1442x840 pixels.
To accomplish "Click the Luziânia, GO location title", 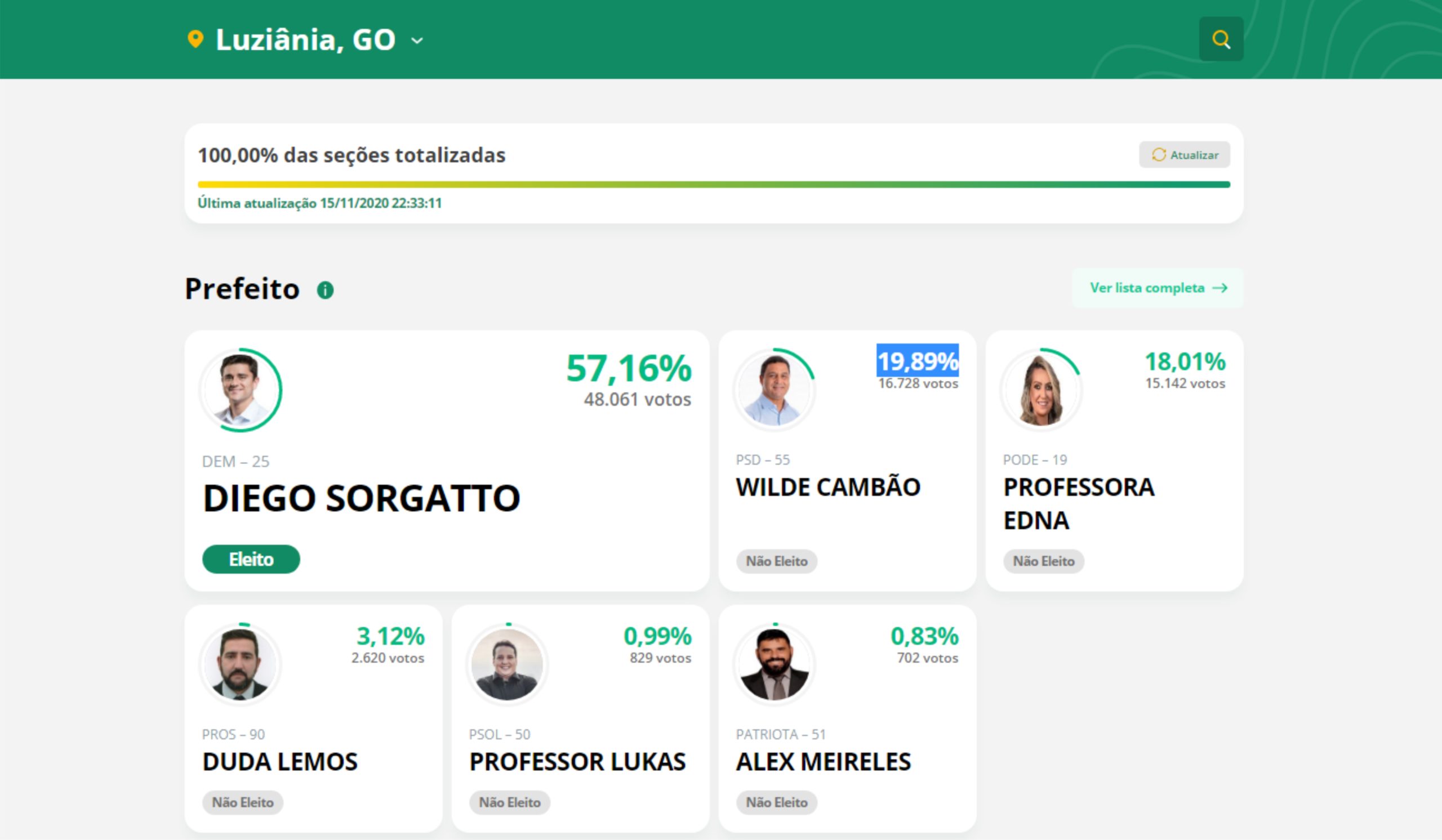I will tap(305, 40).
